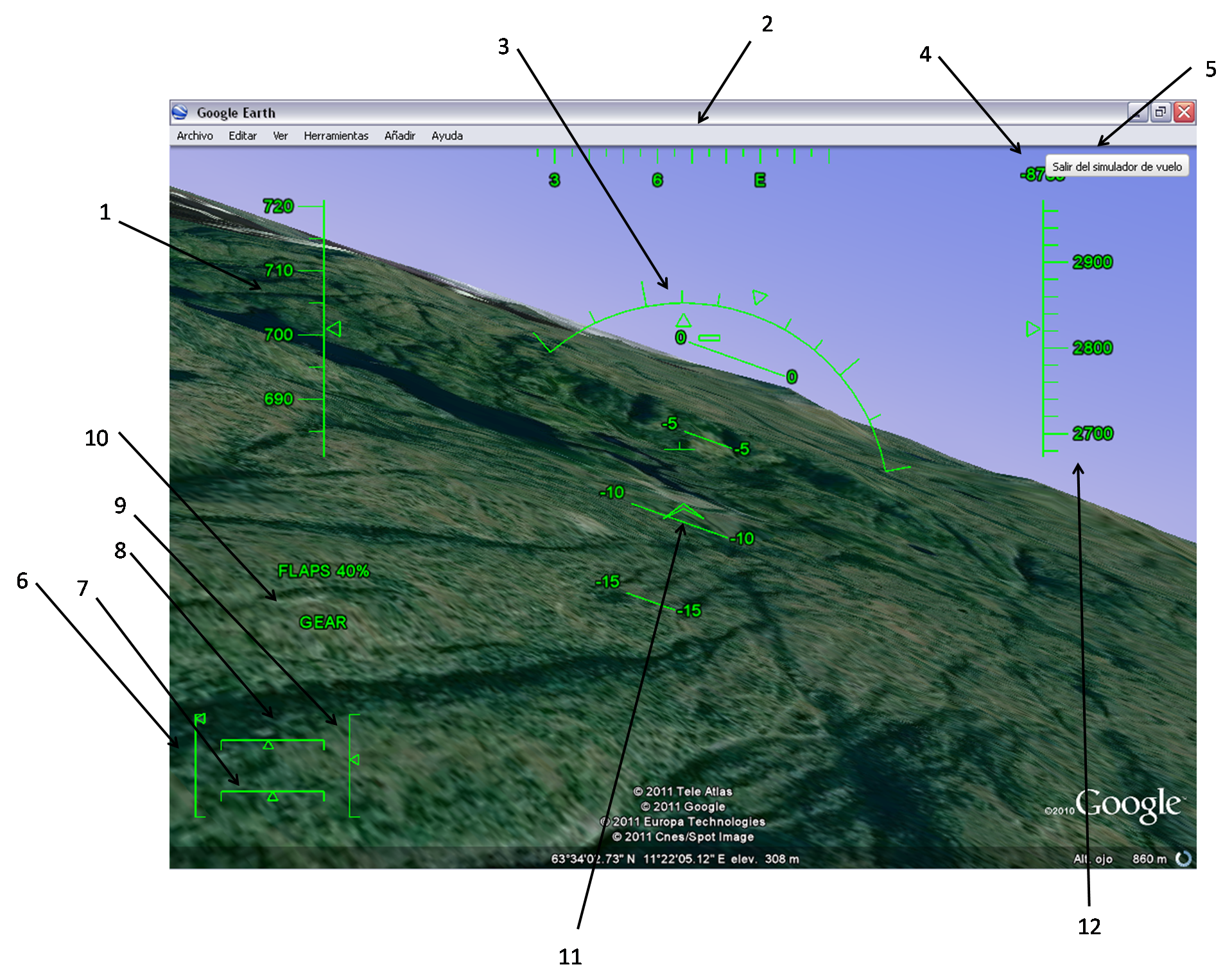Click the © 2011 Tele Atlas attribution
The image size is (1232, 976).
(x=682, y=792)
